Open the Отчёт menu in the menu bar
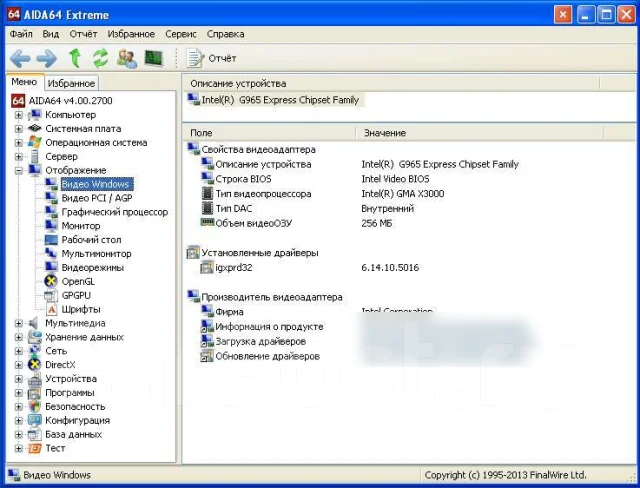The image size is (640, 488). coord(83,34)
